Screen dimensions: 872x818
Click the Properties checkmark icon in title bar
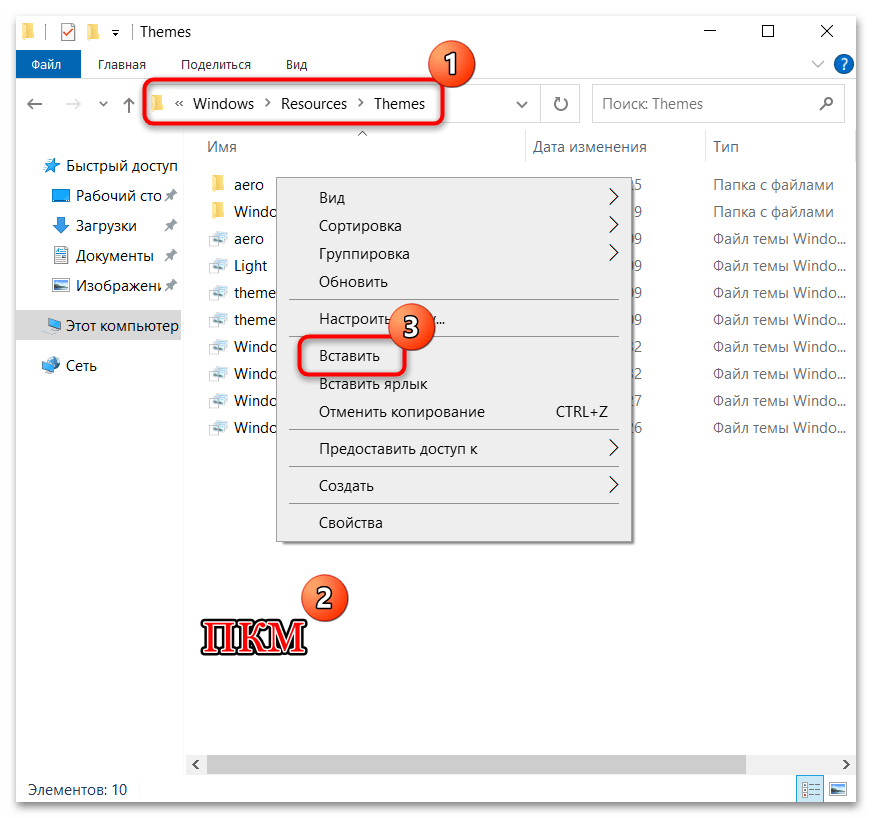coord(67,32)
